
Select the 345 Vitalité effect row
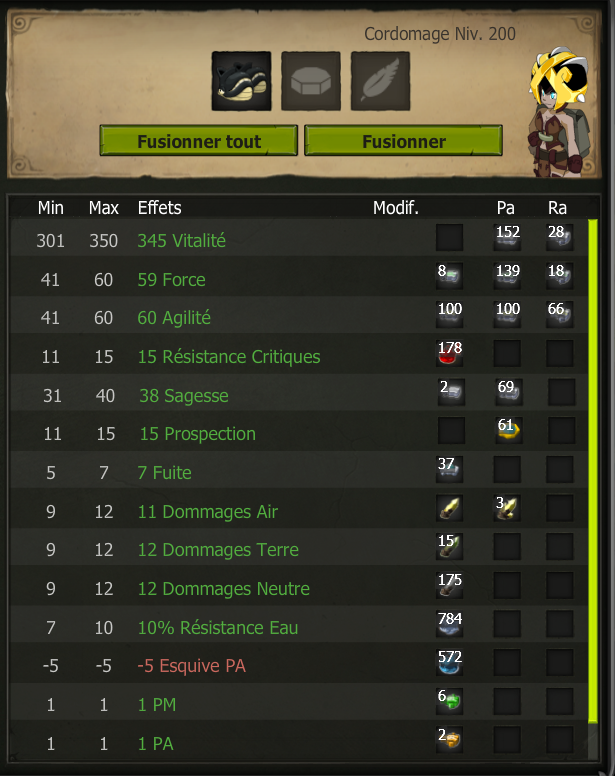coord(299,239)
